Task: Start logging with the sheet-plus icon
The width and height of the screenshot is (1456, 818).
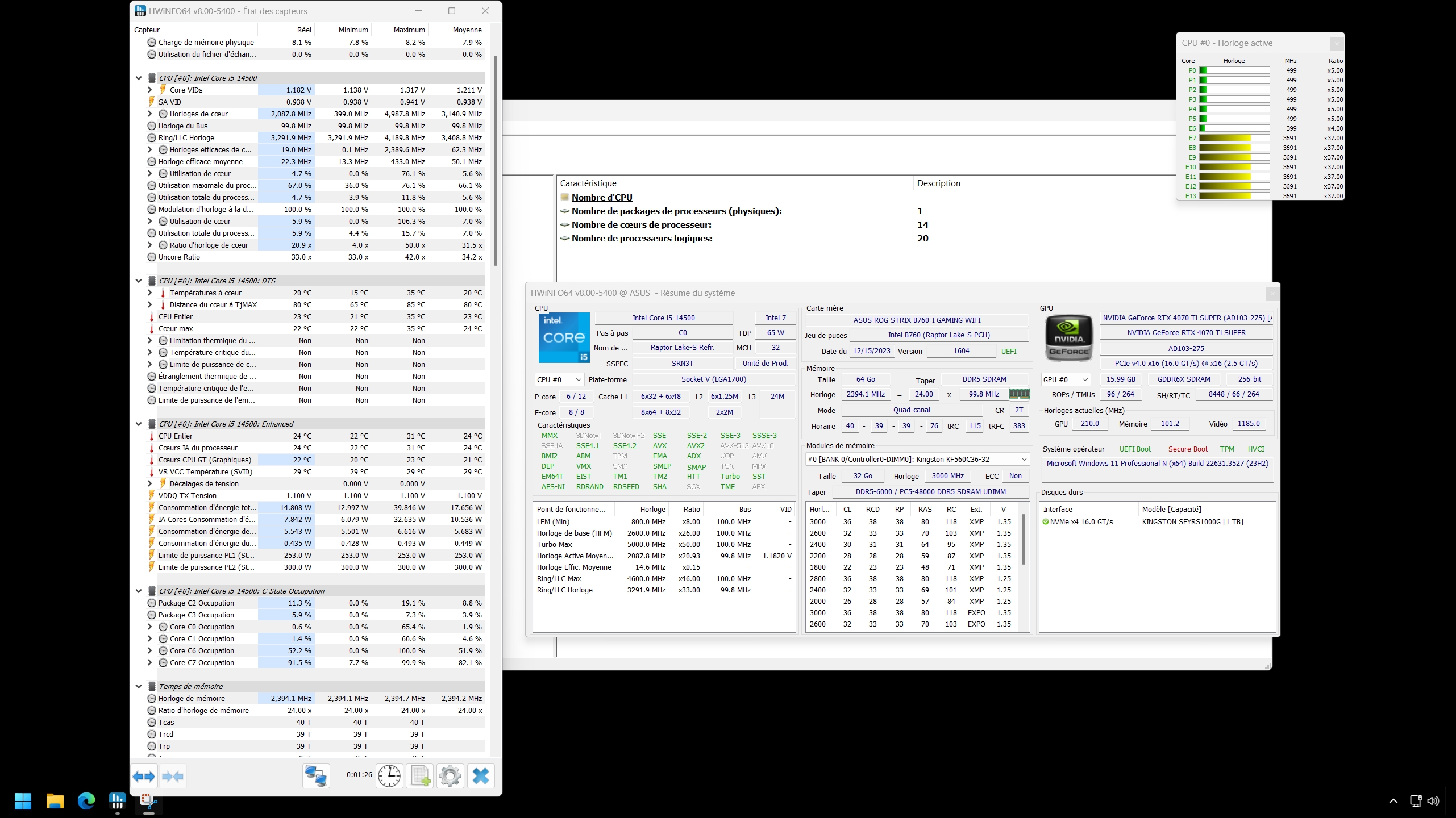Action: [420, 776]
